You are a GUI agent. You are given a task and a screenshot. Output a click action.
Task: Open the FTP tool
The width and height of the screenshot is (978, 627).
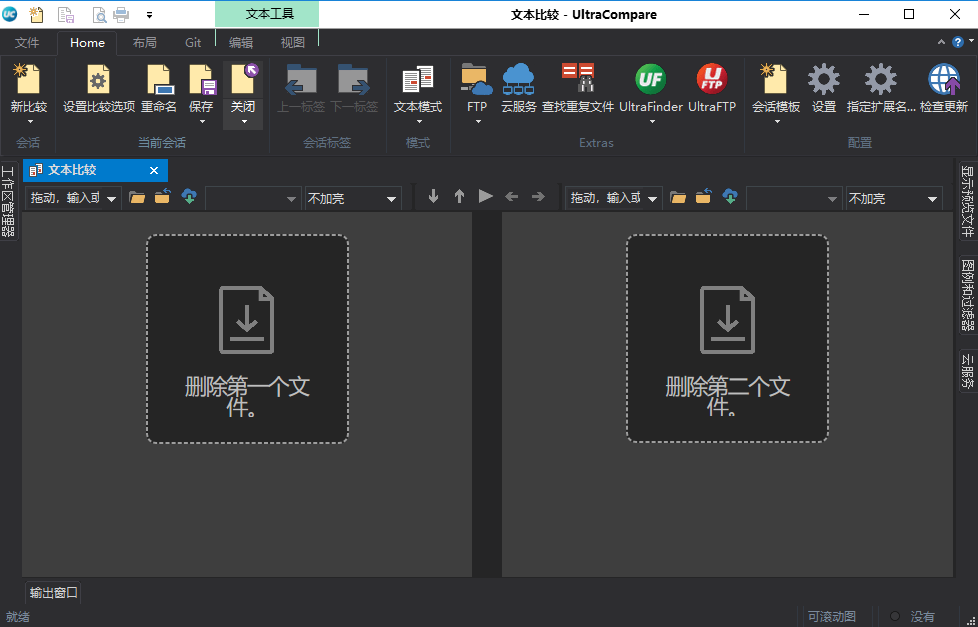[x=476, y=90]
